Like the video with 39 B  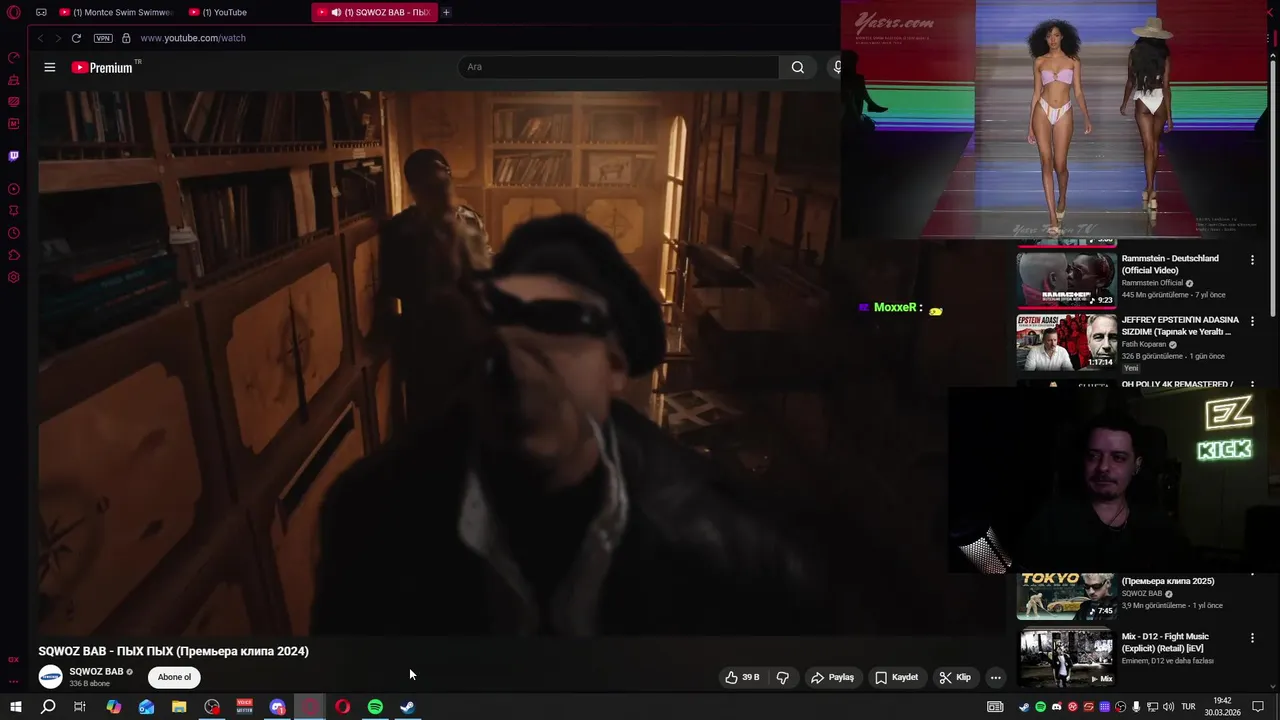coord(742,677)
